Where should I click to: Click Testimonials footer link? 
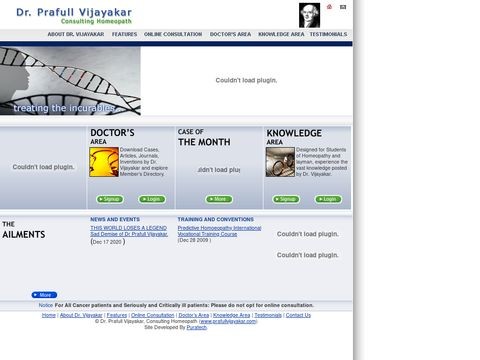pyautogui.click(x=268, y=315)
